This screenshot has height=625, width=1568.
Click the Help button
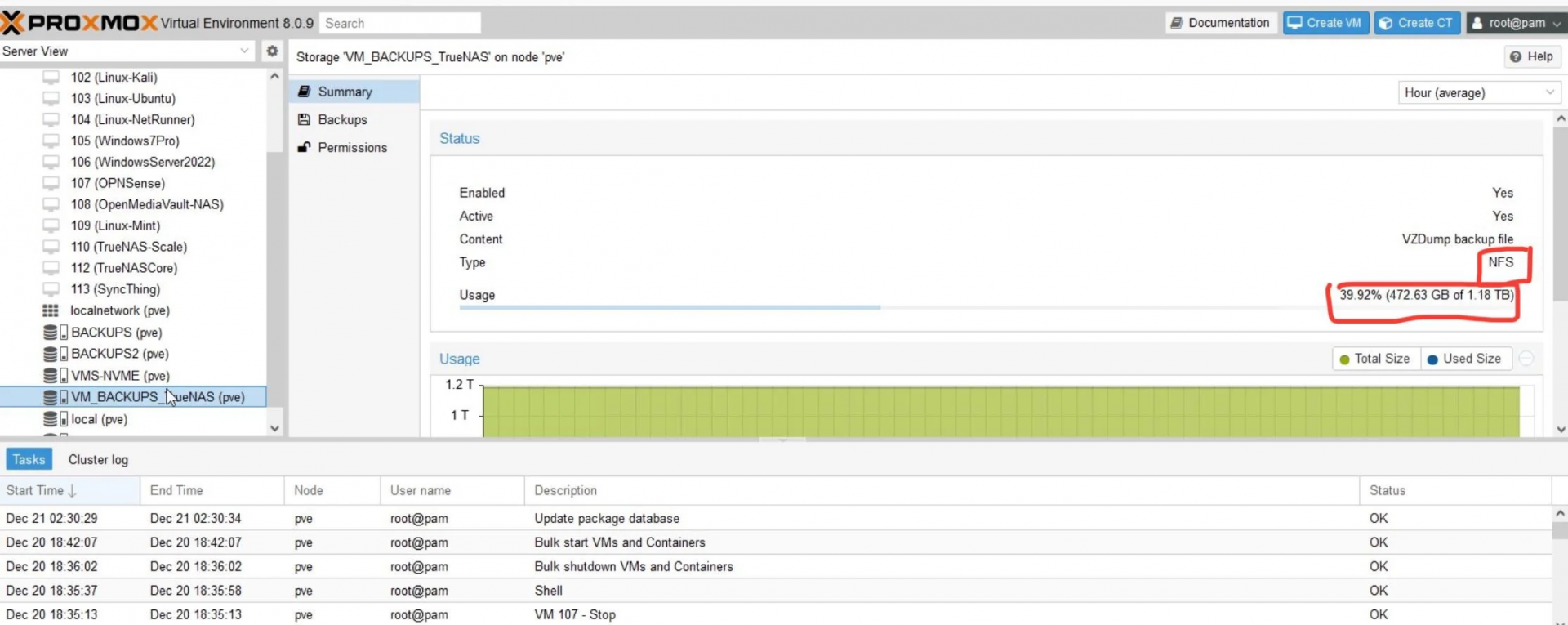(1532, 56)
